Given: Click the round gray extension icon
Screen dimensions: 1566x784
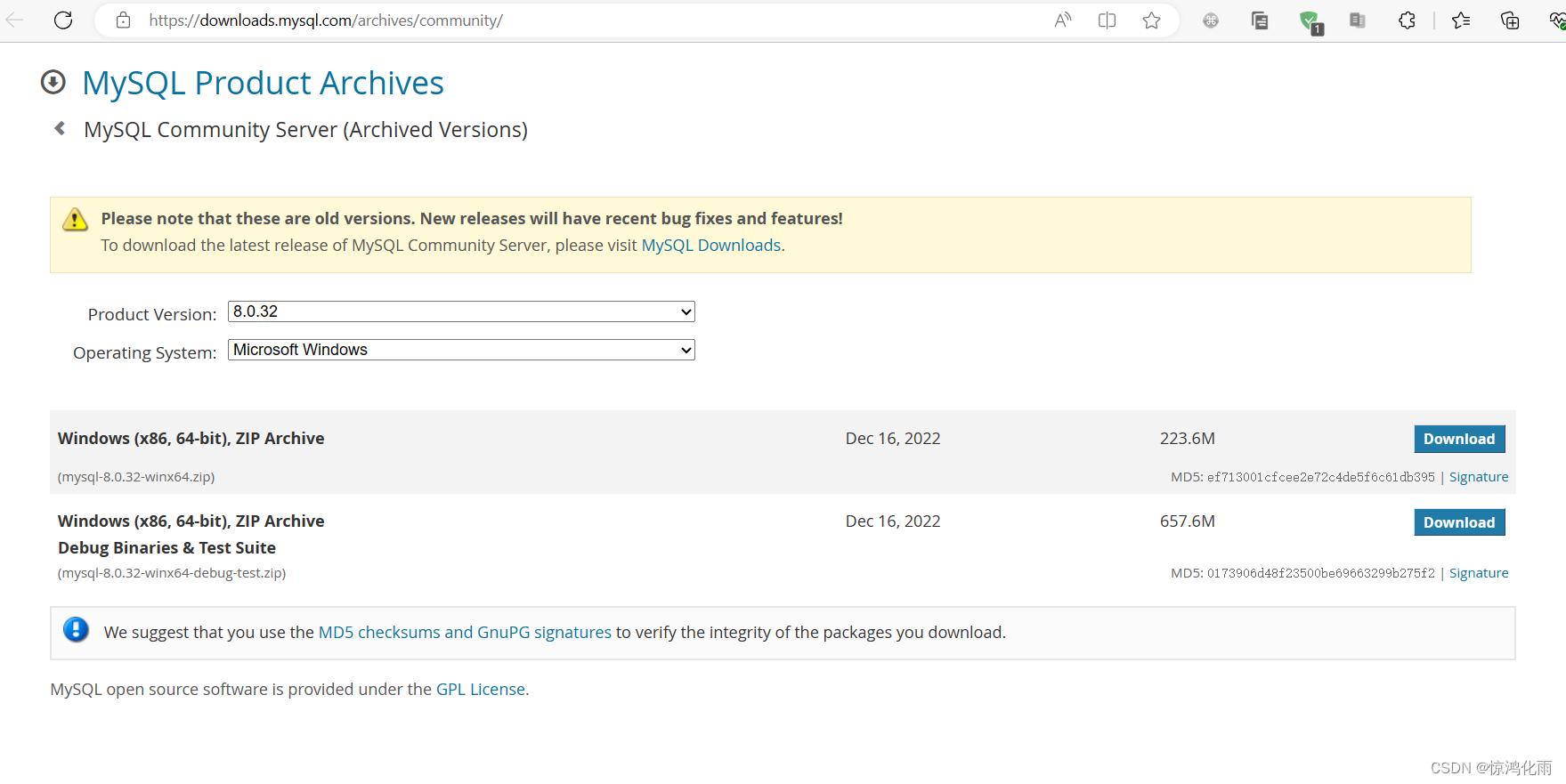Looking at the screenshot, I should [x=1211, y=20].
